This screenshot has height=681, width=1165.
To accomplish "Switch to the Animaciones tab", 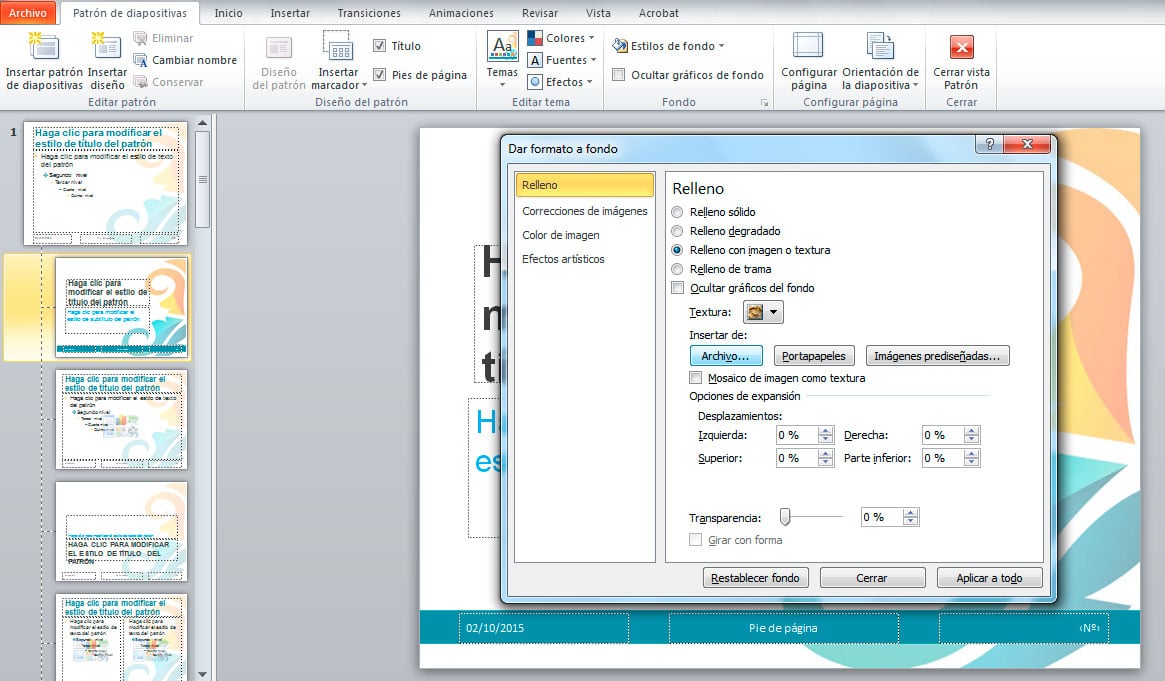I will pos(461,13).
